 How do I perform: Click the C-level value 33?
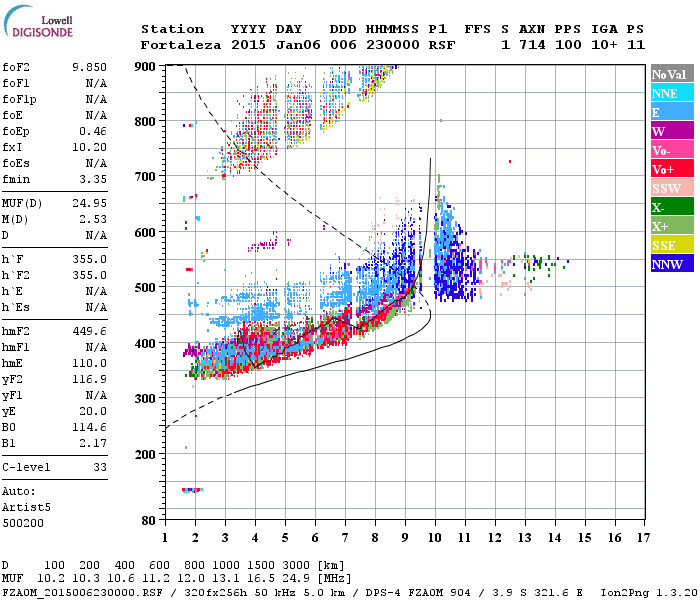(100, 467)
